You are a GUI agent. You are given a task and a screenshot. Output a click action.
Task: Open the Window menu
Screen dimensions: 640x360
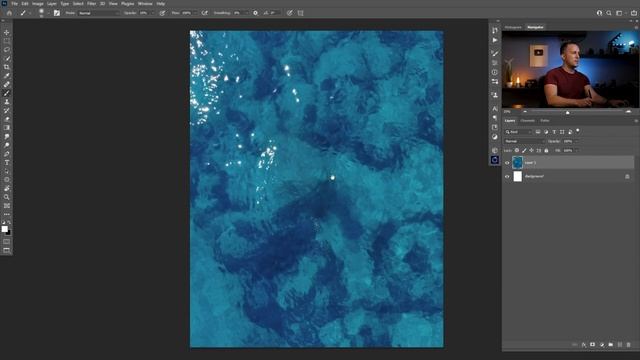145,4
